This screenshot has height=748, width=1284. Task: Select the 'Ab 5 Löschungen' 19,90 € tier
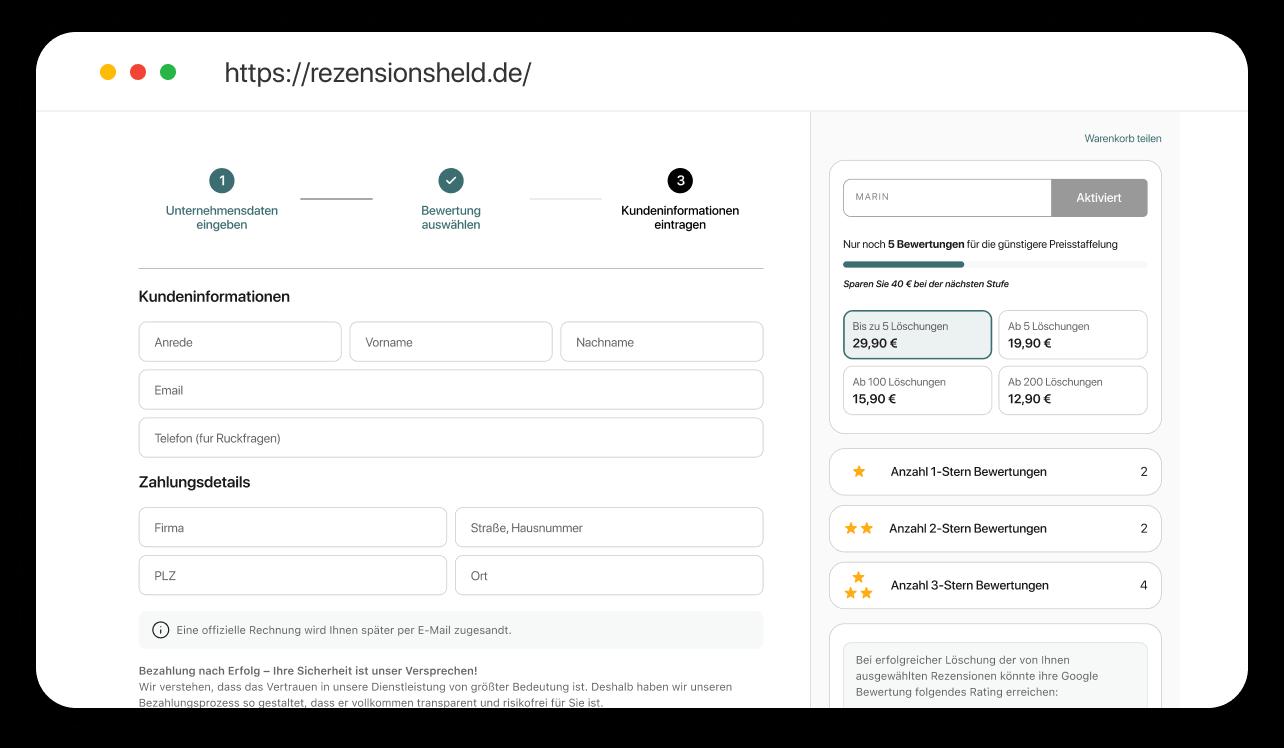pyautogui.click(x=1072, y=334)
